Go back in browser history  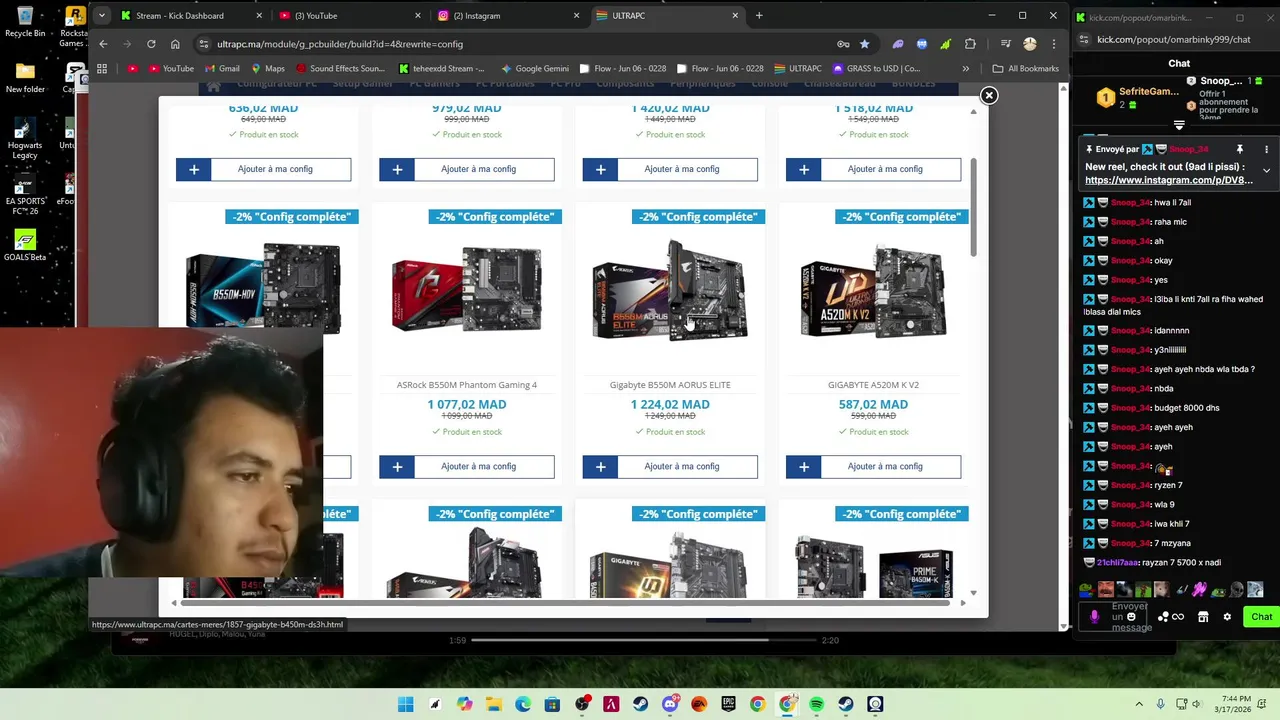103,44
